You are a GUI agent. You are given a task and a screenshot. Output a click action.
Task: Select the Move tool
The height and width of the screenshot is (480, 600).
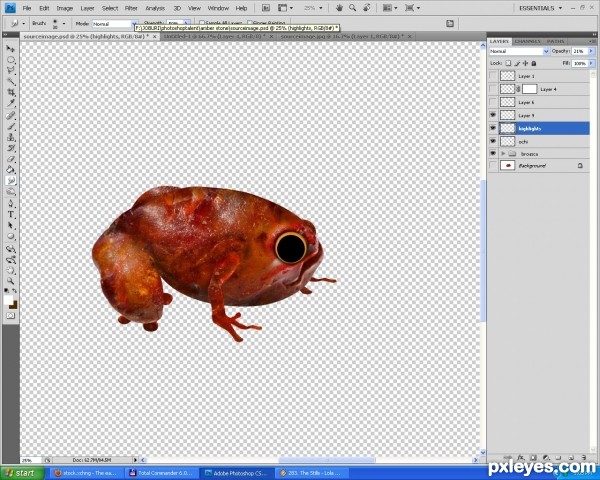point(11,49)
